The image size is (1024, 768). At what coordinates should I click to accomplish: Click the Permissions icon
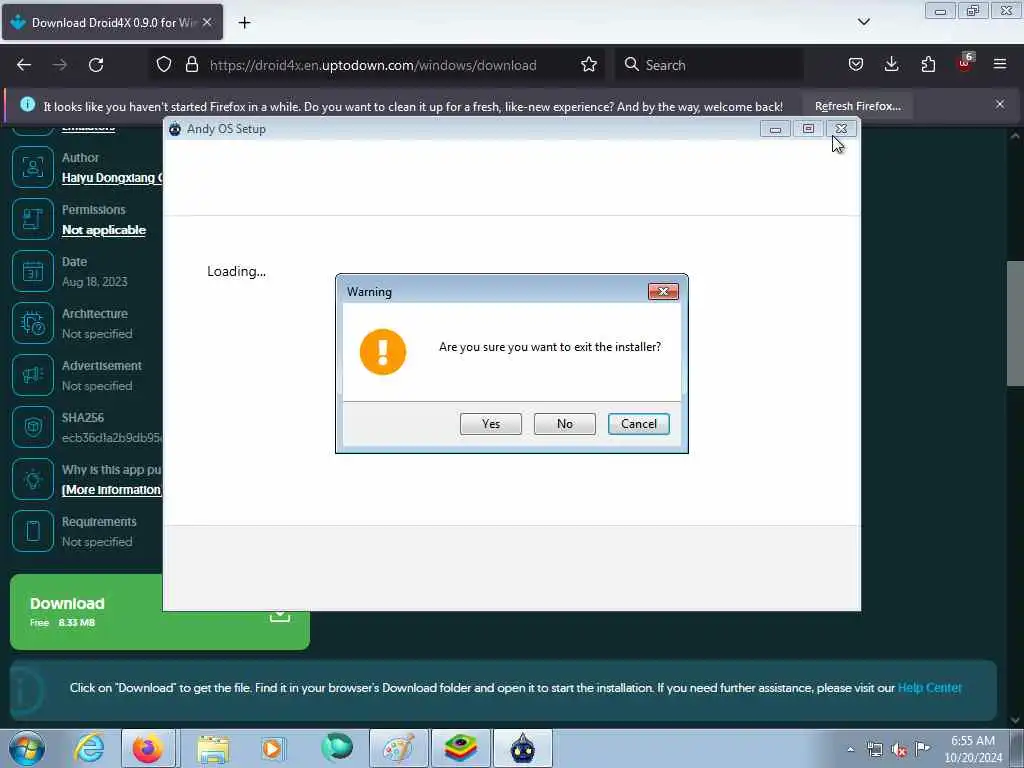(x=33, y=219)
